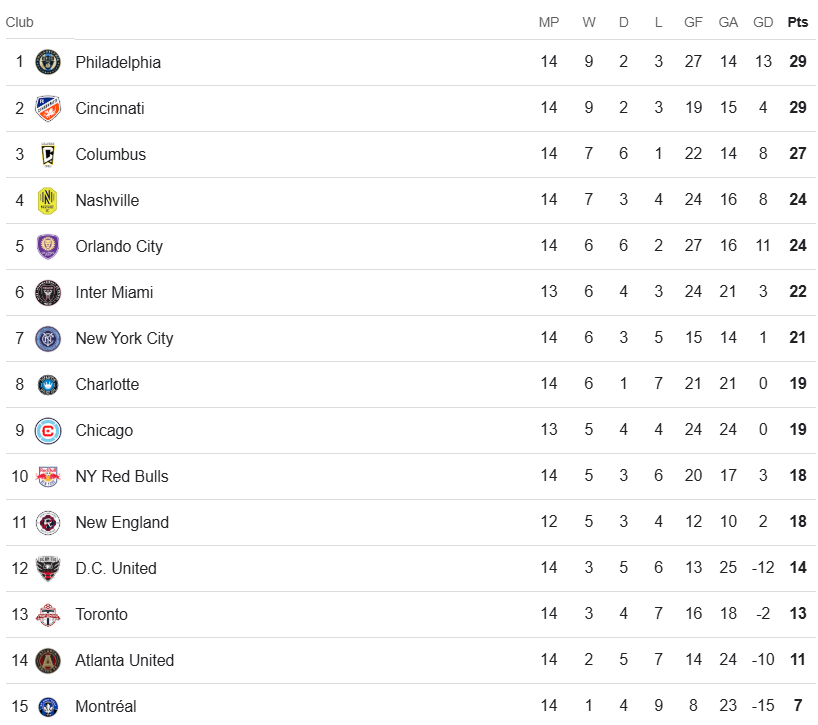Click the New York City FC crest
The image size is (818, 725).
48,338
